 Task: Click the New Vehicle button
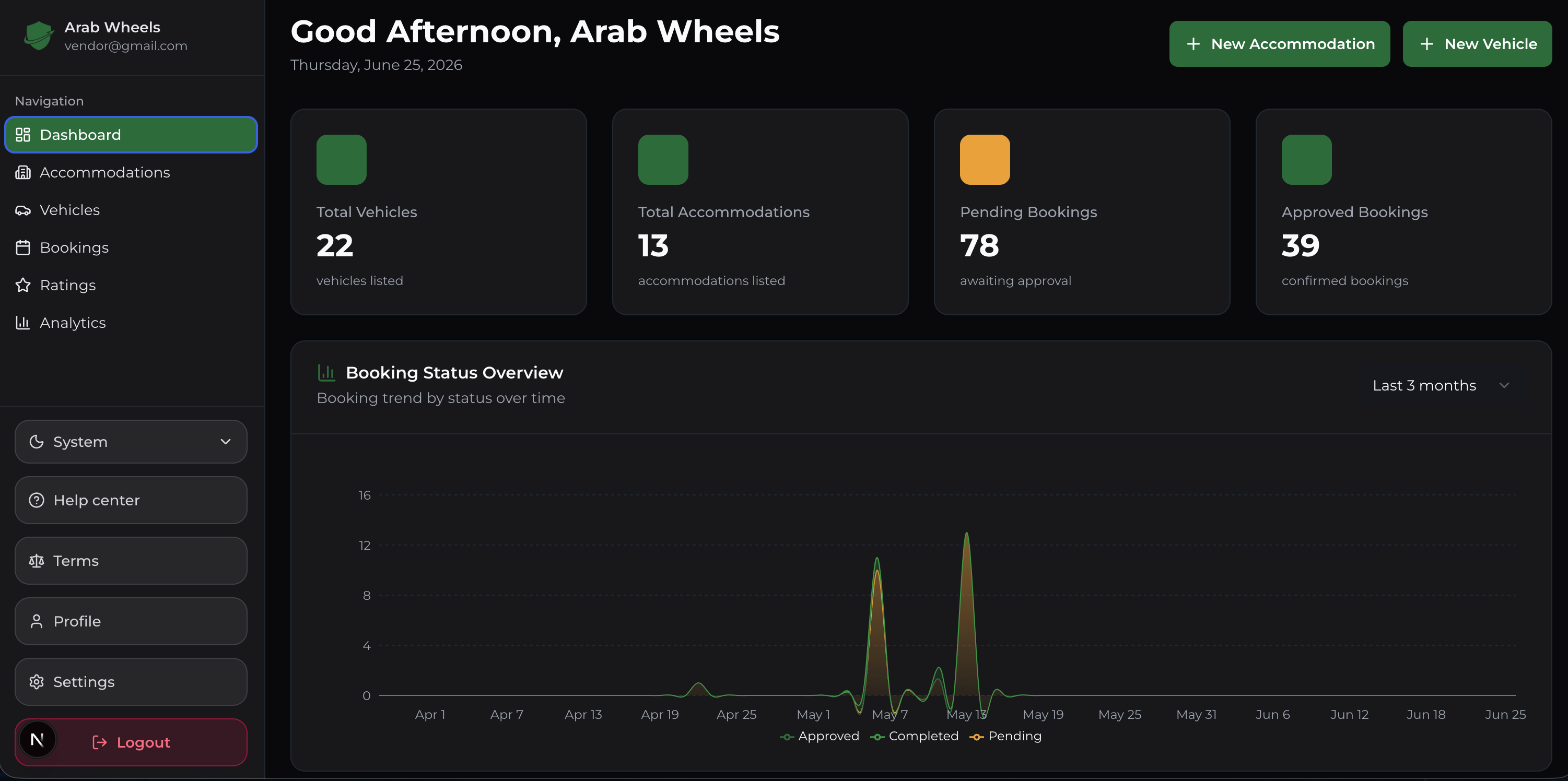[x=1477, y=44]
